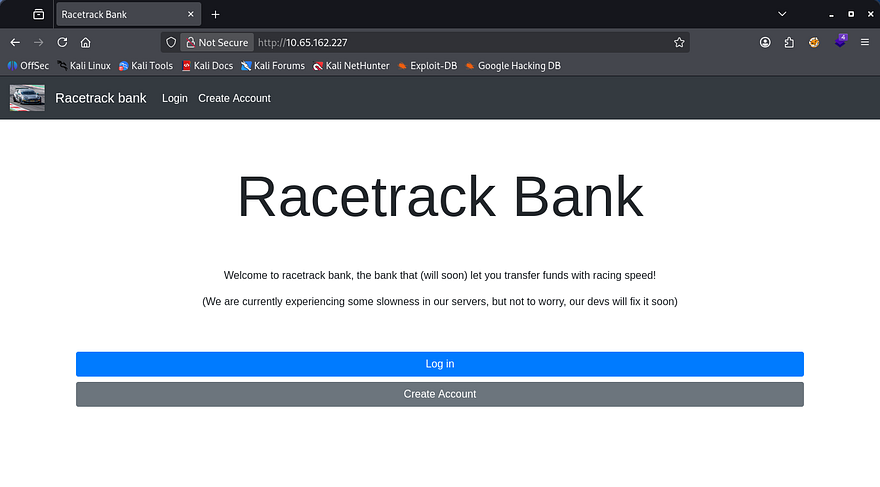Click the browser reload page icon
The width and height of the screenshot is (880, 487).
pyautogui.click(x=62, y=43)
